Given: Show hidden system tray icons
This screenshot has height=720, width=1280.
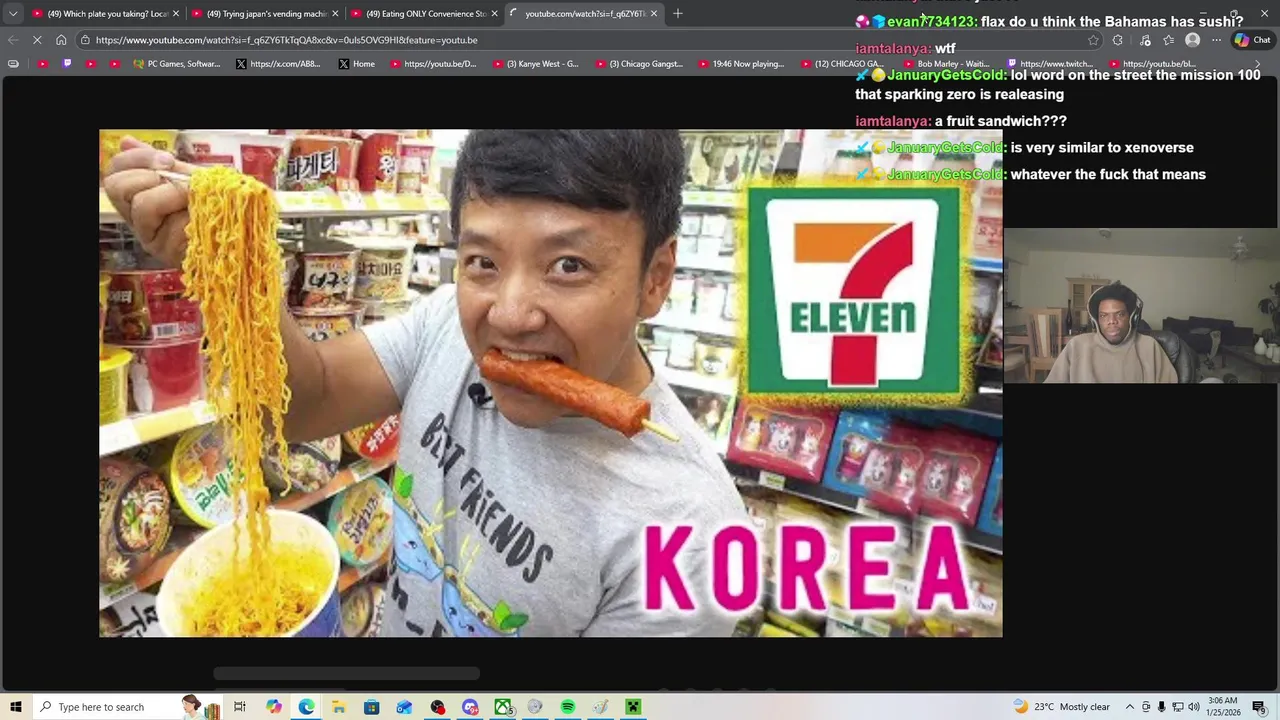Looking at the screenshot, I should pyautogui.click(x=1130, y=707).
